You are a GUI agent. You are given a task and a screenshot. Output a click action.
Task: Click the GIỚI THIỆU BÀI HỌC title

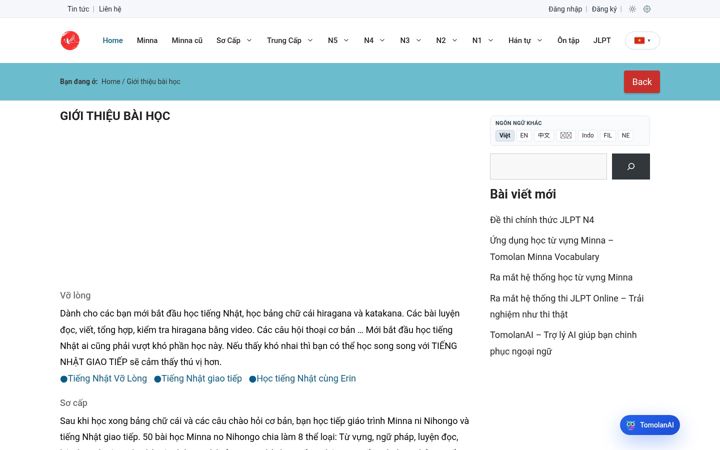click(115, 116)
